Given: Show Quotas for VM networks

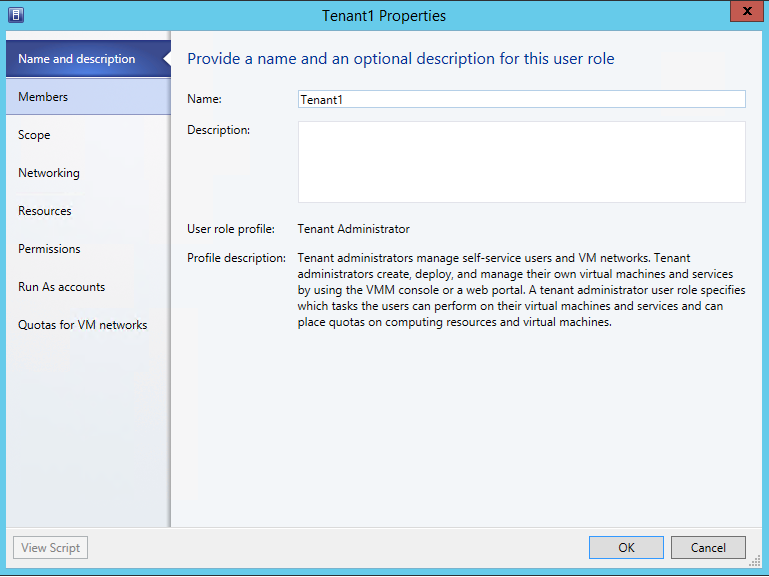Looking at the screenshot, I should pos(83,325).
